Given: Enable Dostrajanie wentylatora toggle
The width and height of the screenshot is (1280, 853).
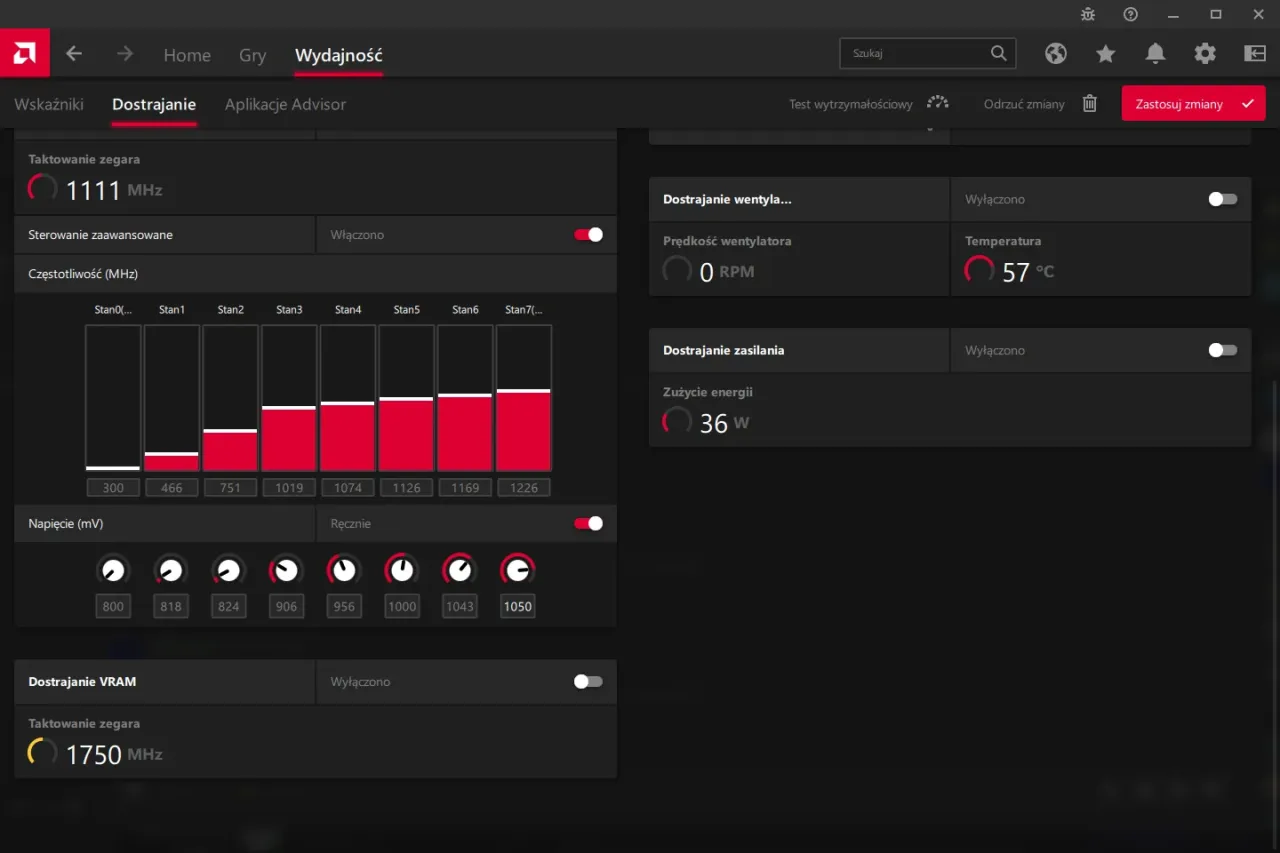Looking at the screenshot, I should (1222, 199).
